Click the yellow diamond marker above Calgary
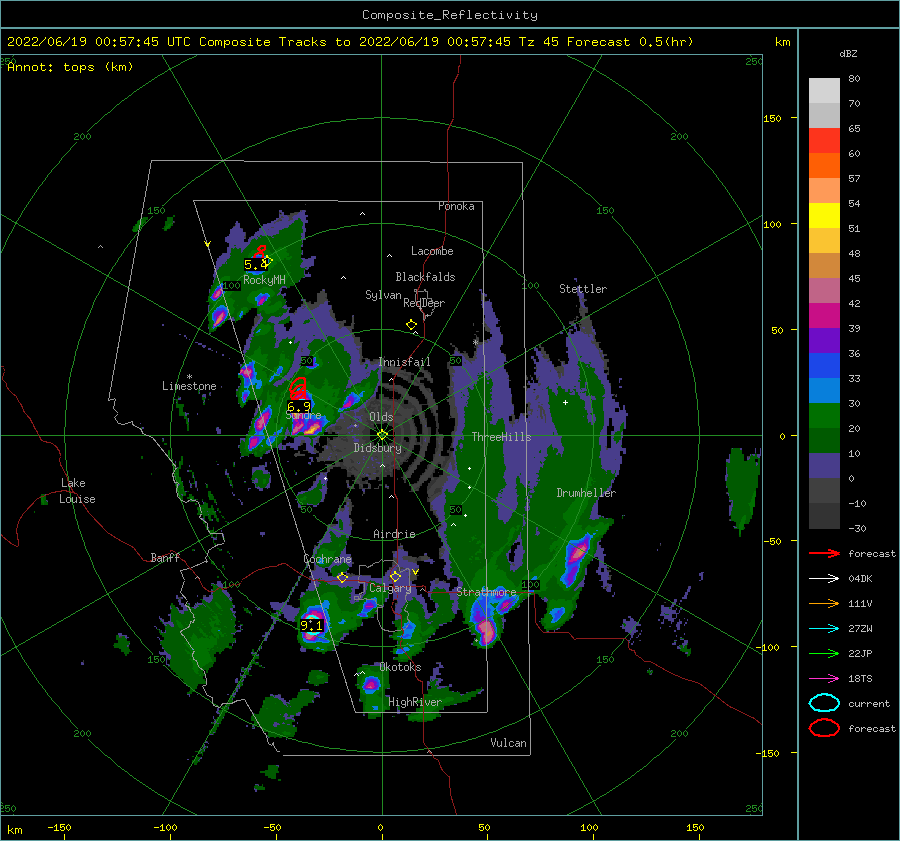 pyautogui.click(x=395, y=576)
